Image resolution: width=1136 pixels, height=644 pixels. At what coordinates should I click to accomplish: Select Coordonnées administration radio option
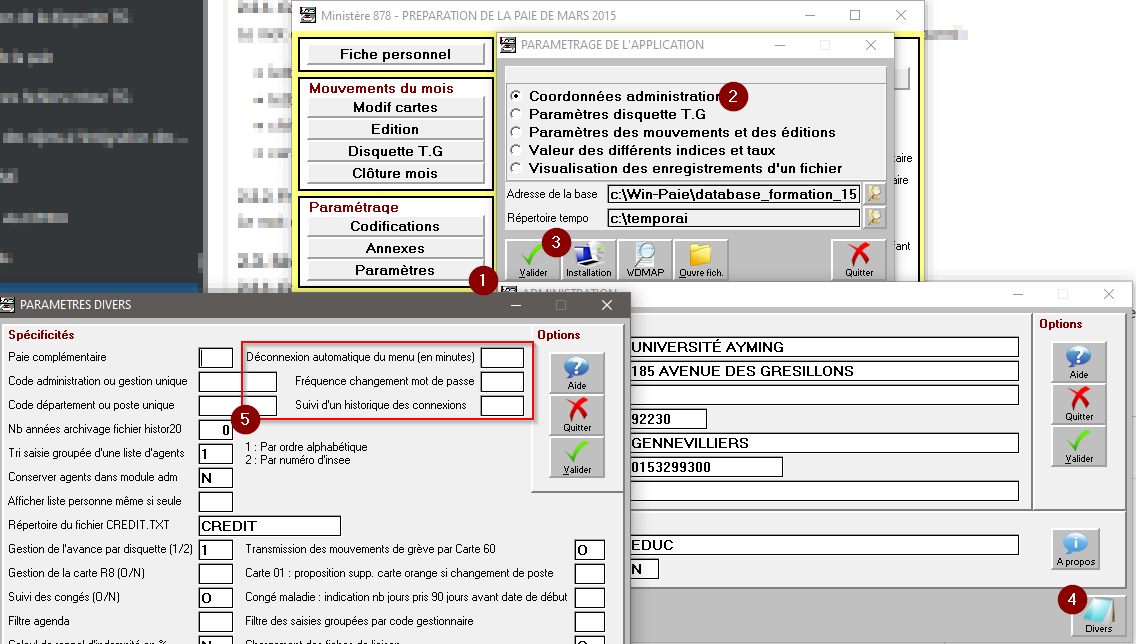coord(516,96)
